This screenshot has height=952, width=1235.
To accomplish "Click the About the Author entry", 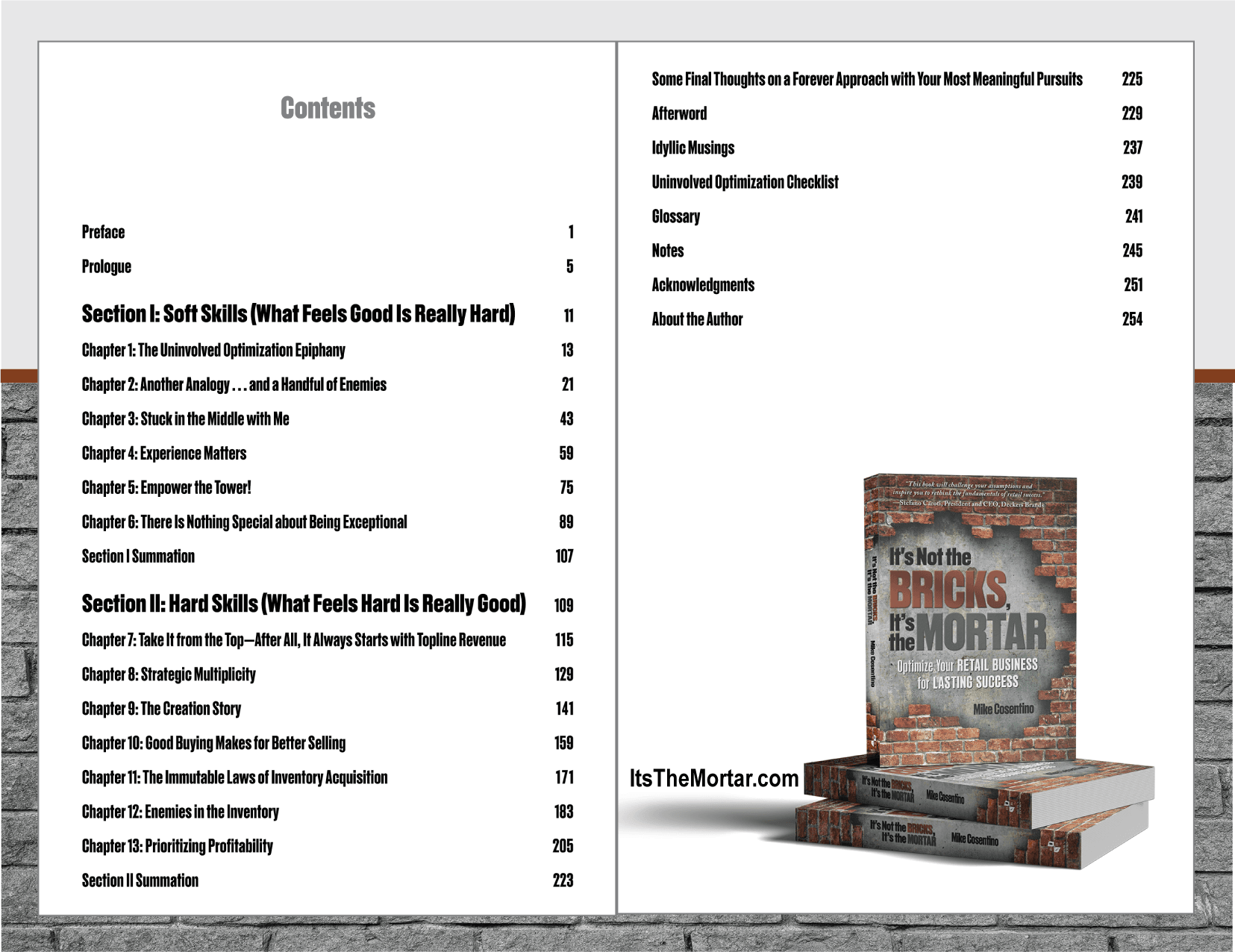I will coord(697,319).
